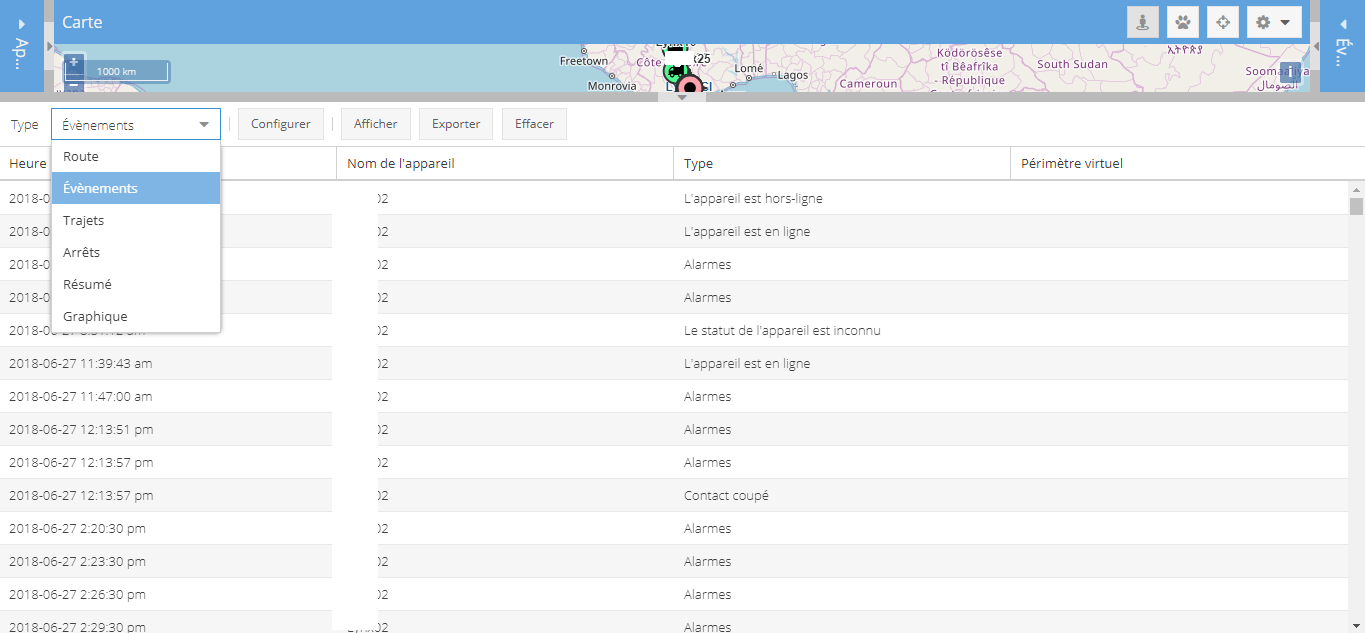Click the Configurer button

click(280, 123)
